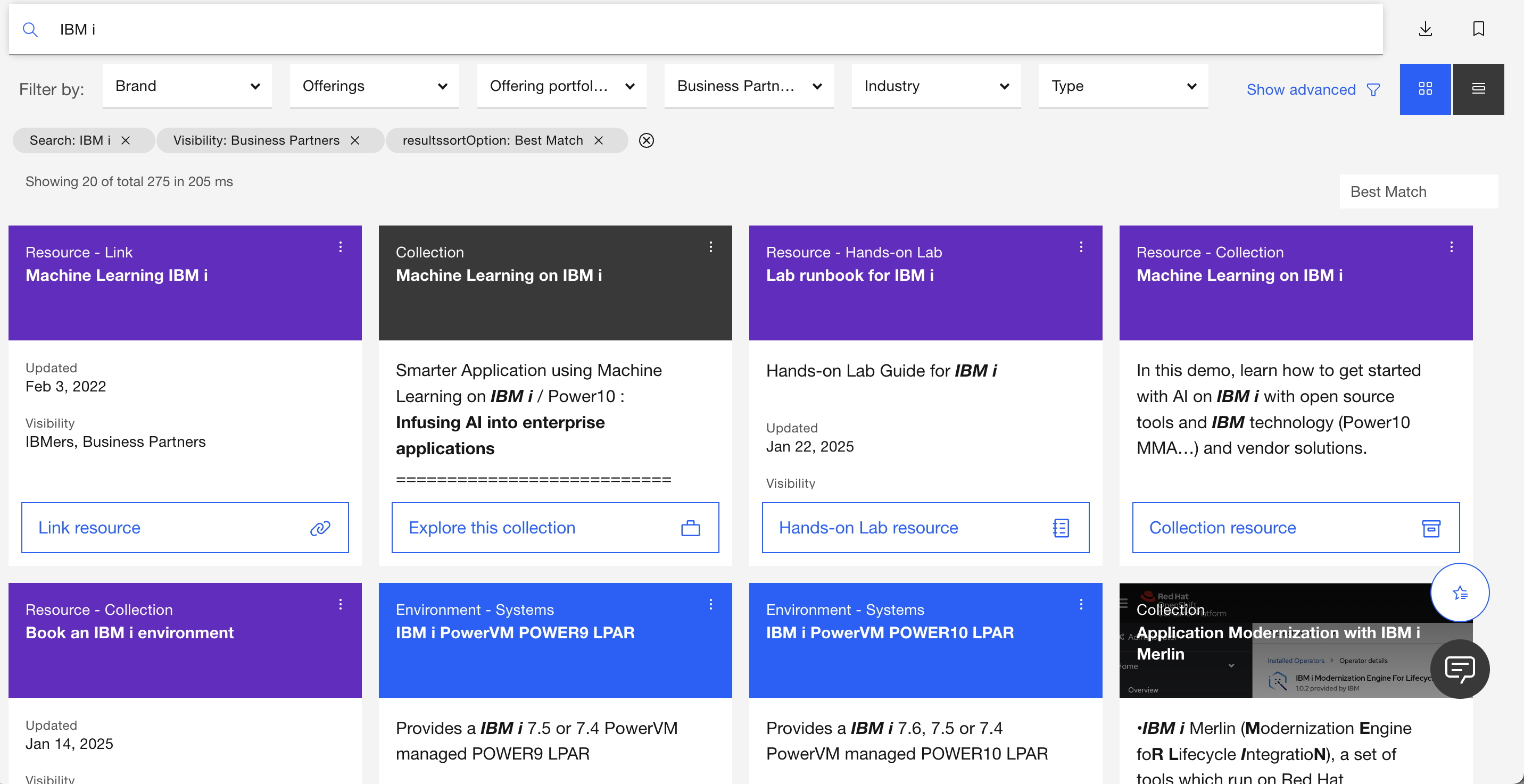Open the kebab menu on Machine Learning on IBM i
This screenshot has width=1524, height=784.
(710, 247)
